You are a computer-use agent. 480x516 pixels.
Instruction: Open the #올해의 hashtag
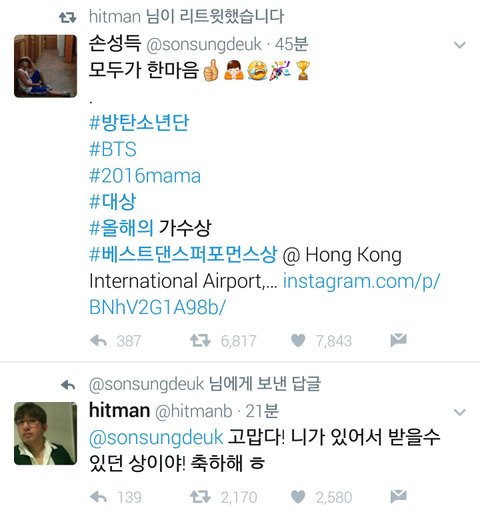121,228
